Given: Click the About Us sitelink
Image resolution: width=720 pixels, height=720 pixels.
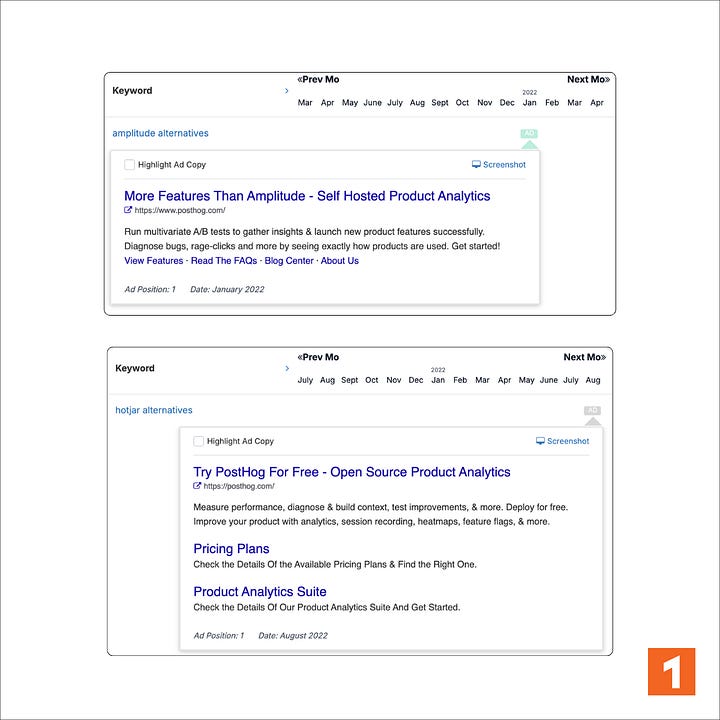Looking at the screenshot, I should pos(340,260).
